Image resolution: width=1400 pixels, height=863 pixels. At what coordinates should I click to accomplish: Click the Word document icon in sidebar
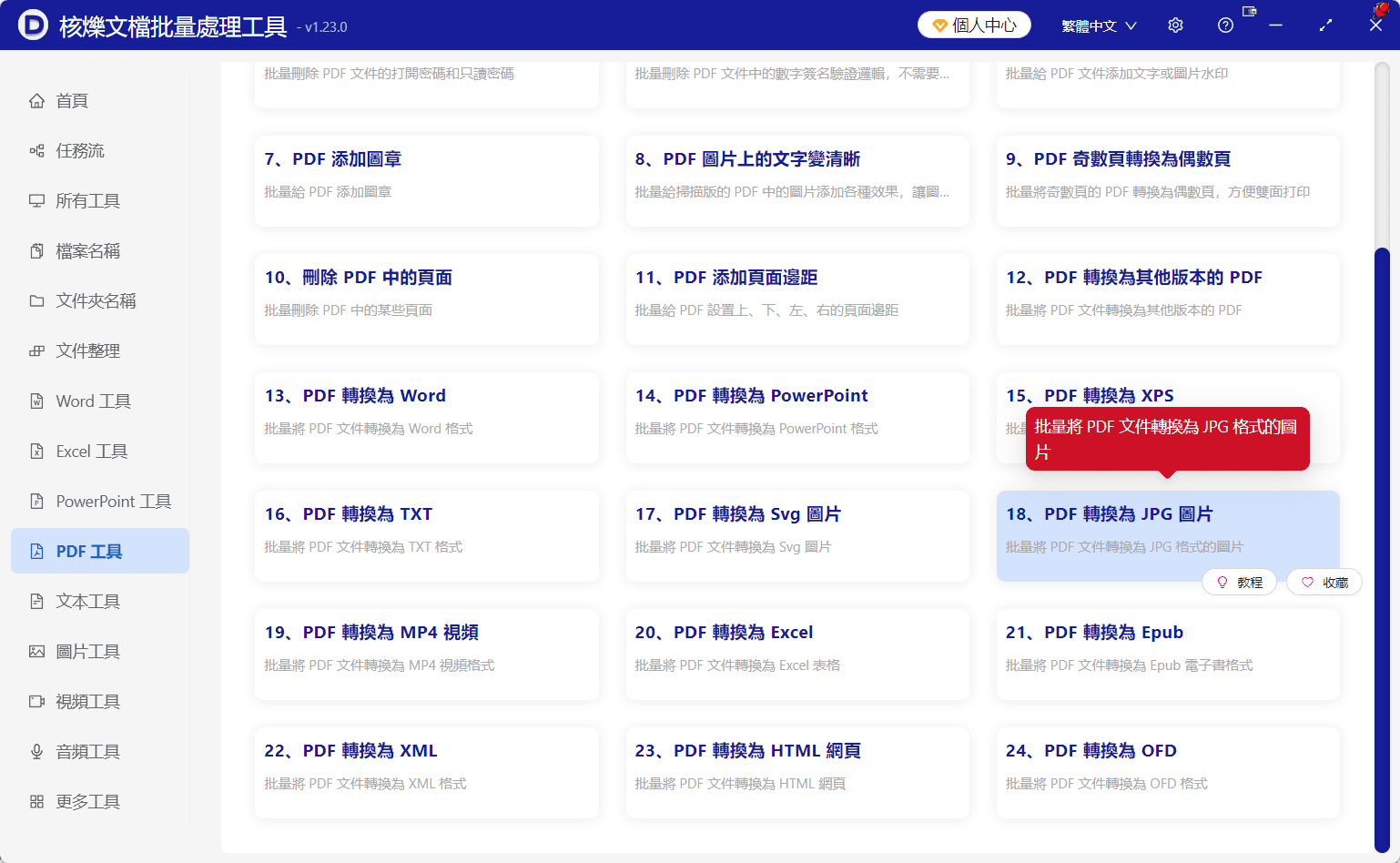36,401
